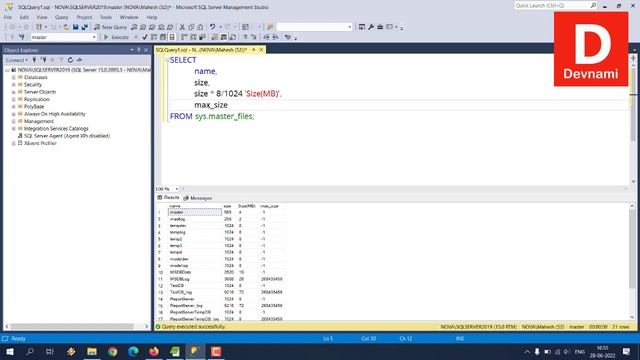The width and height of the screenshot is (640, 360).
Task: Click Disconnect icon in Object Explorer
Action: [x=43, y=60]
